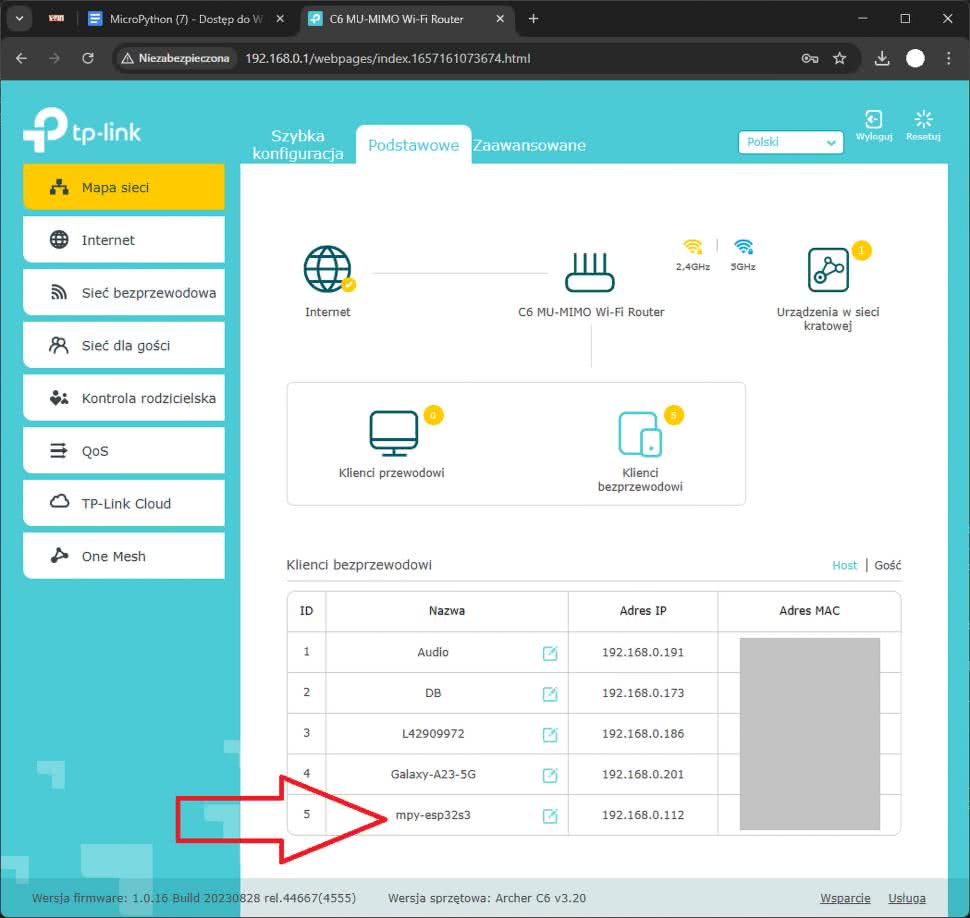The image size is (970, 918).
Task: Open the Polski language dropdown
Action: (791, 142)
